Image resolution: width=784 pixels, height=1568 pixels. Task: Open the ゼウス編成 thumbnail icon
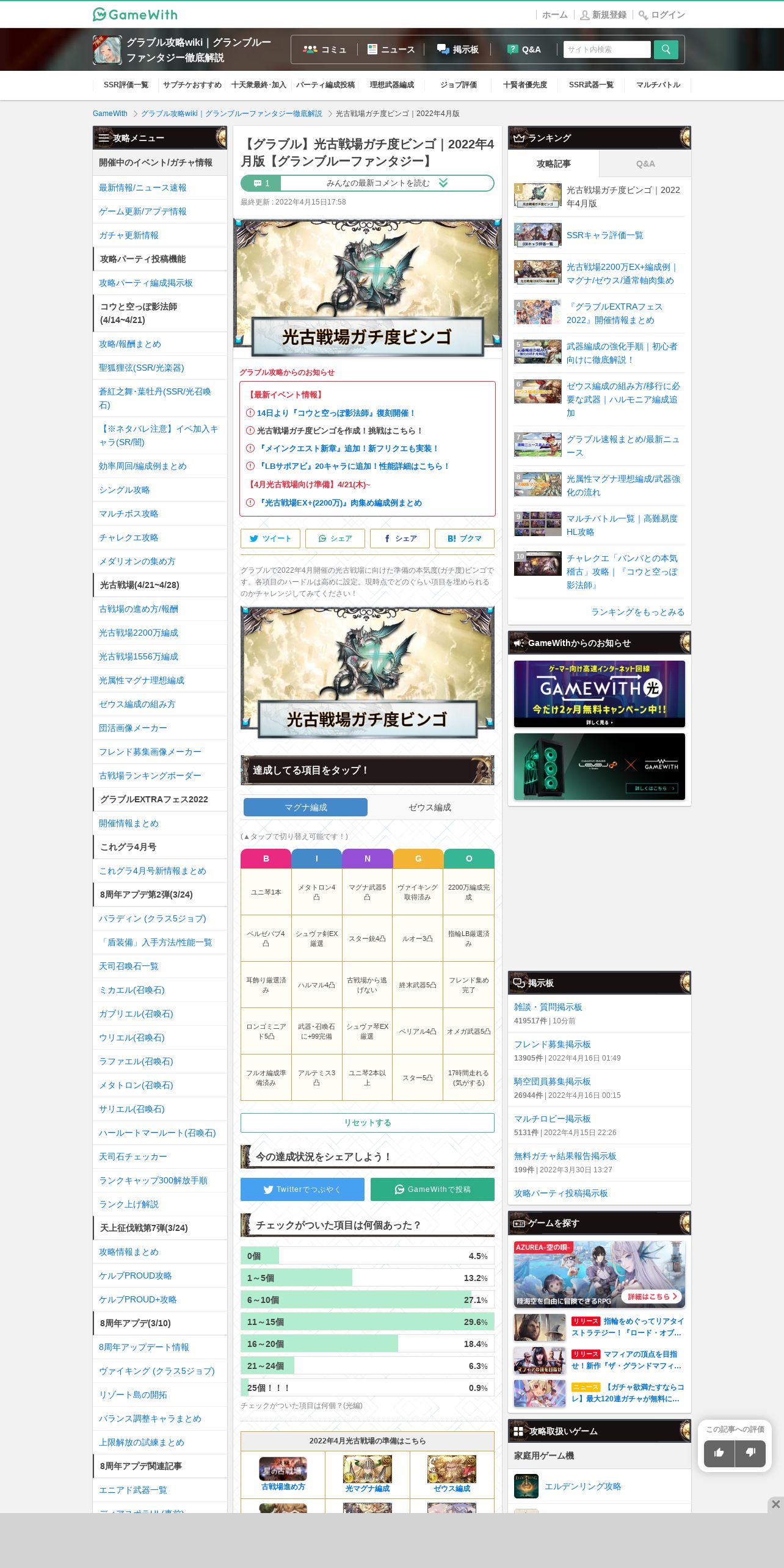click(x=452, y=1469)
